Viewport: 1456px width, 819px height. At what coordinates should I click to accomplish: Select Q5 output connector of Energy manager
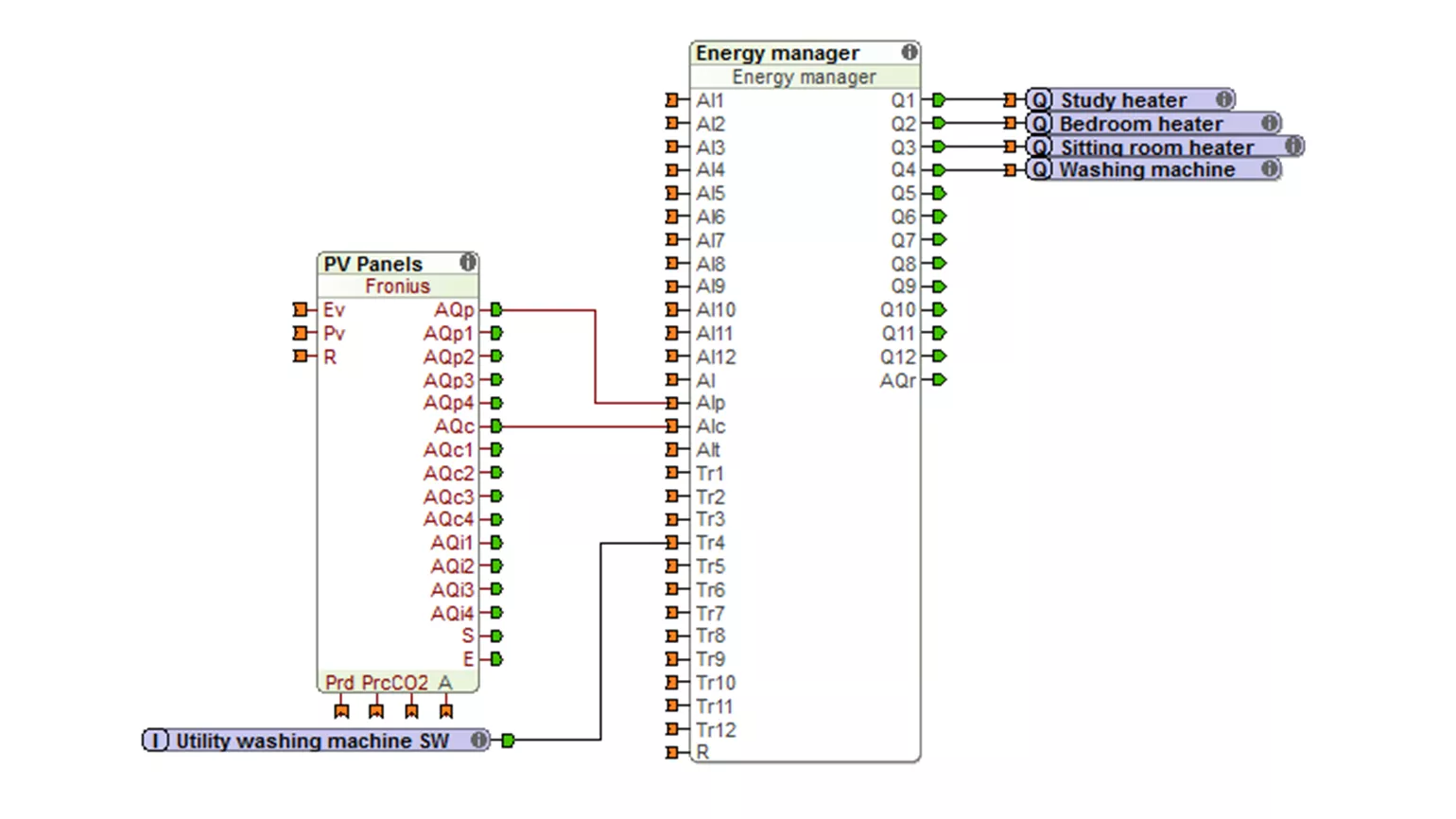tap(939, 193)
